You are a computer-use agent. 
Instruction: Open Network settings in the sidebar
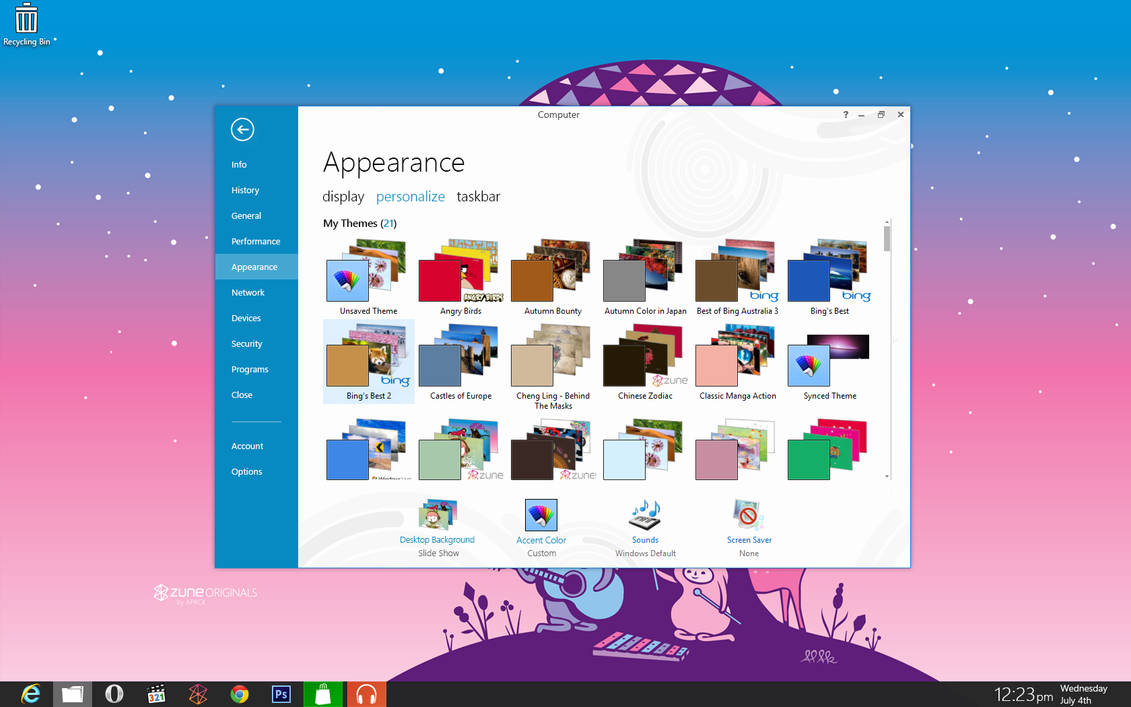247,292
